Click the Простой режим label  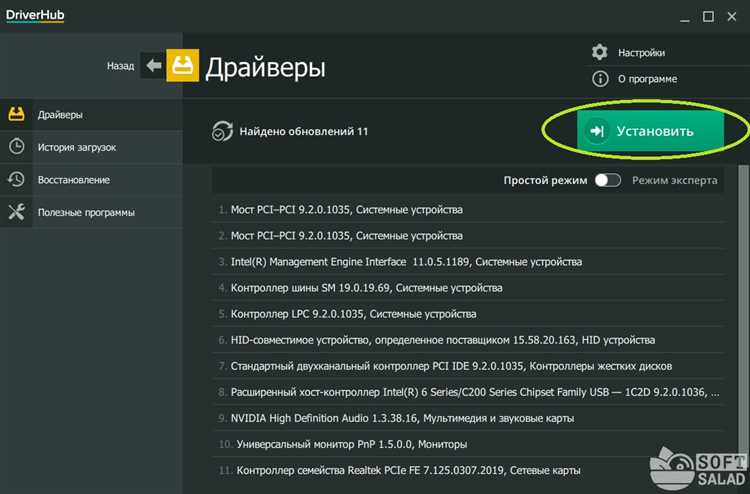coord(545,180)
